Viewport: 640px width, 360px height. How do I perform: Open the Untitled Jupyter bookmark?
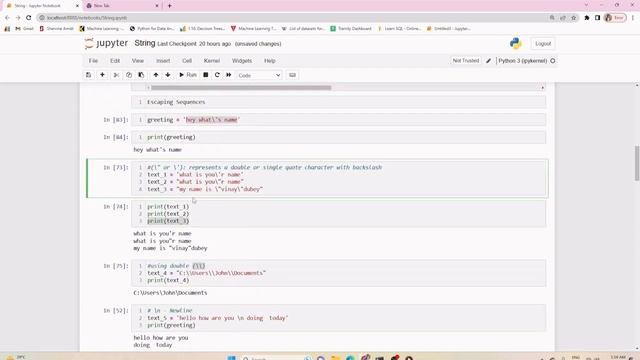[x=448, y=29]
